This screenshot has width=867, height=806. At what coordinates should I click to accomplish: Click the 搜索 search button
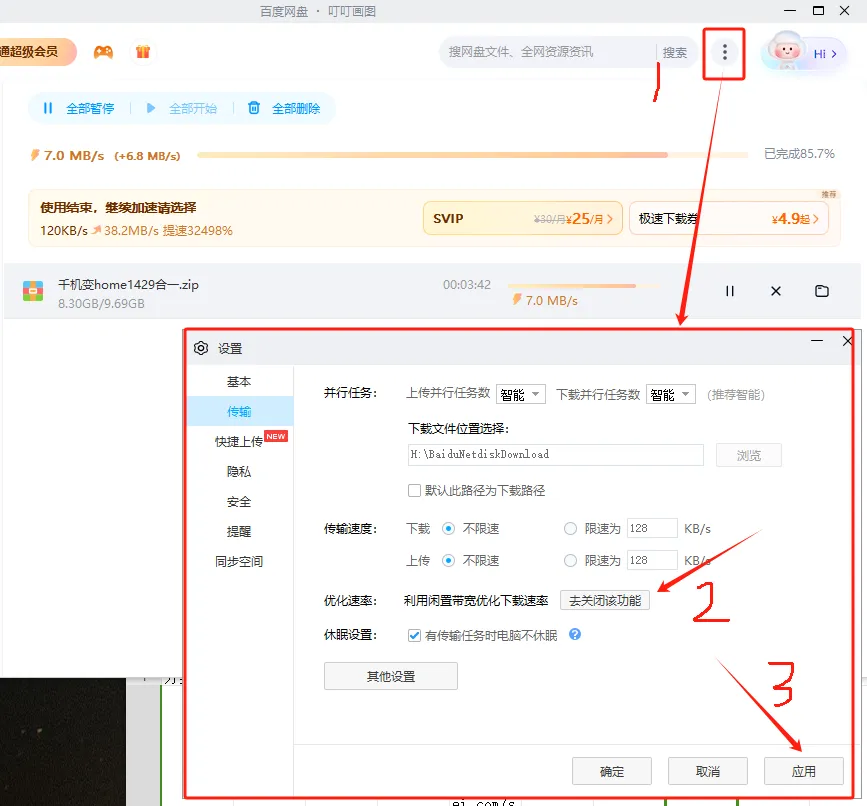675,53
